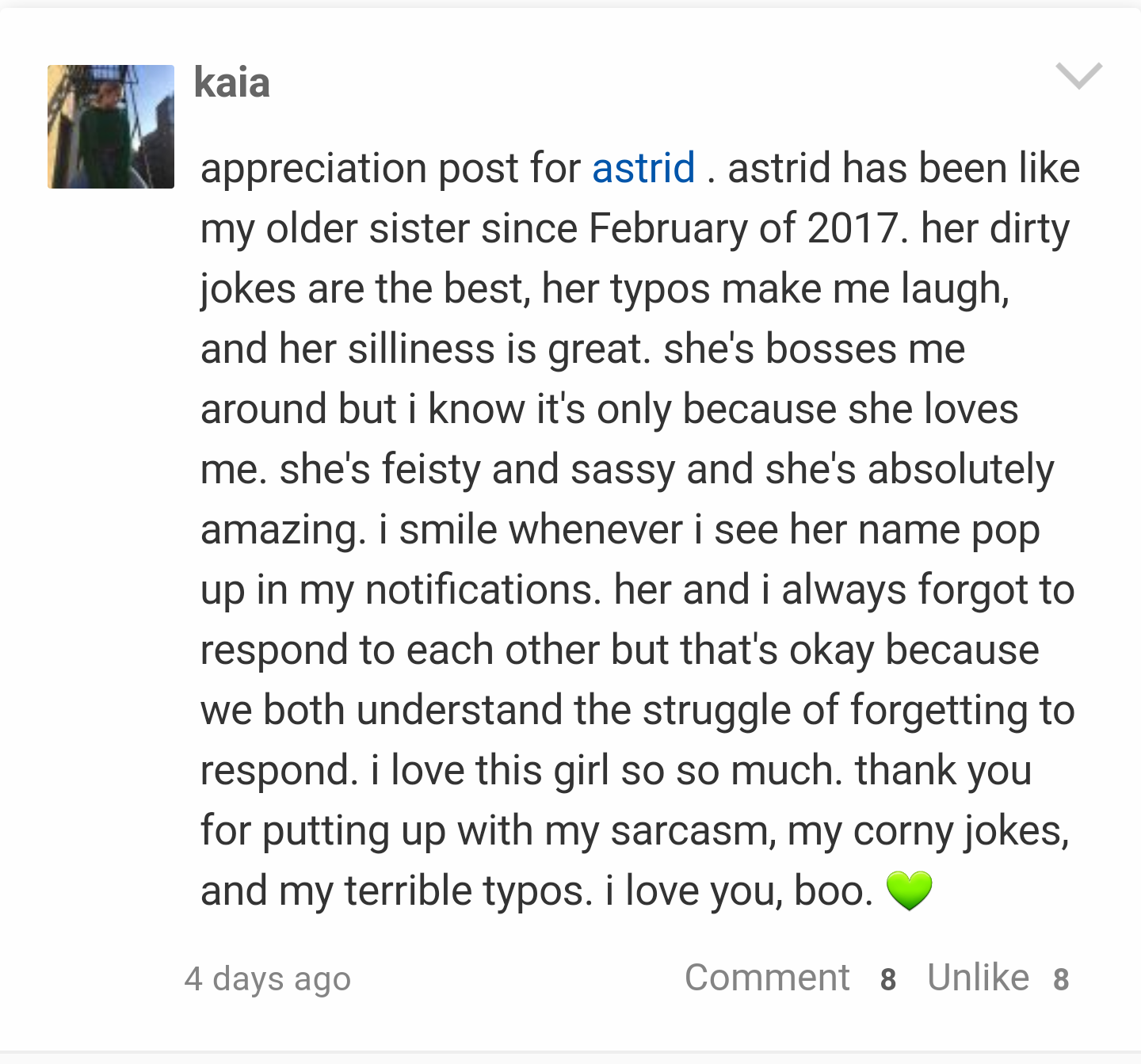Tap the green heart emoji
The image size is (1141, 1064).
[x=910, y=890]
